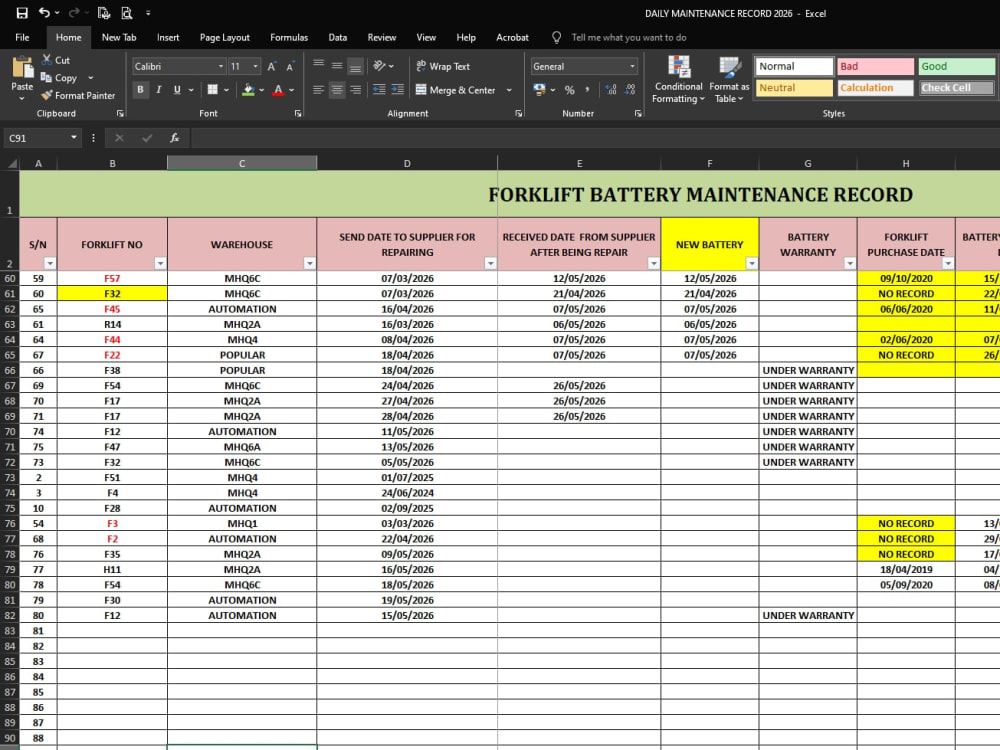Select column C header
The height and width of the screenshot is (750, 1000).
click(242, 163)
